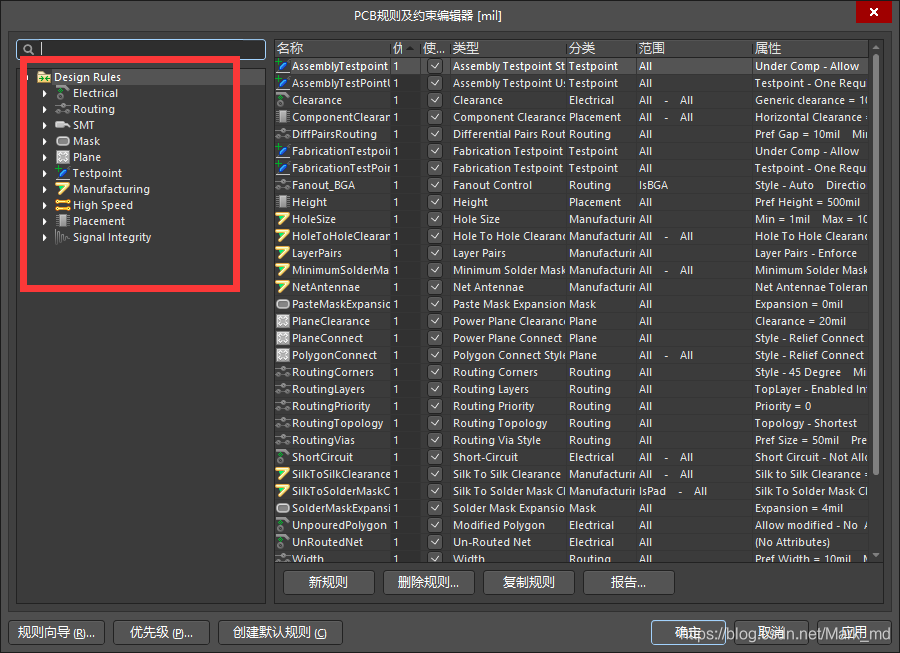This screenshot has height=653, width=900.
Task: Click the 新规则 button
Action: (329, 582)
